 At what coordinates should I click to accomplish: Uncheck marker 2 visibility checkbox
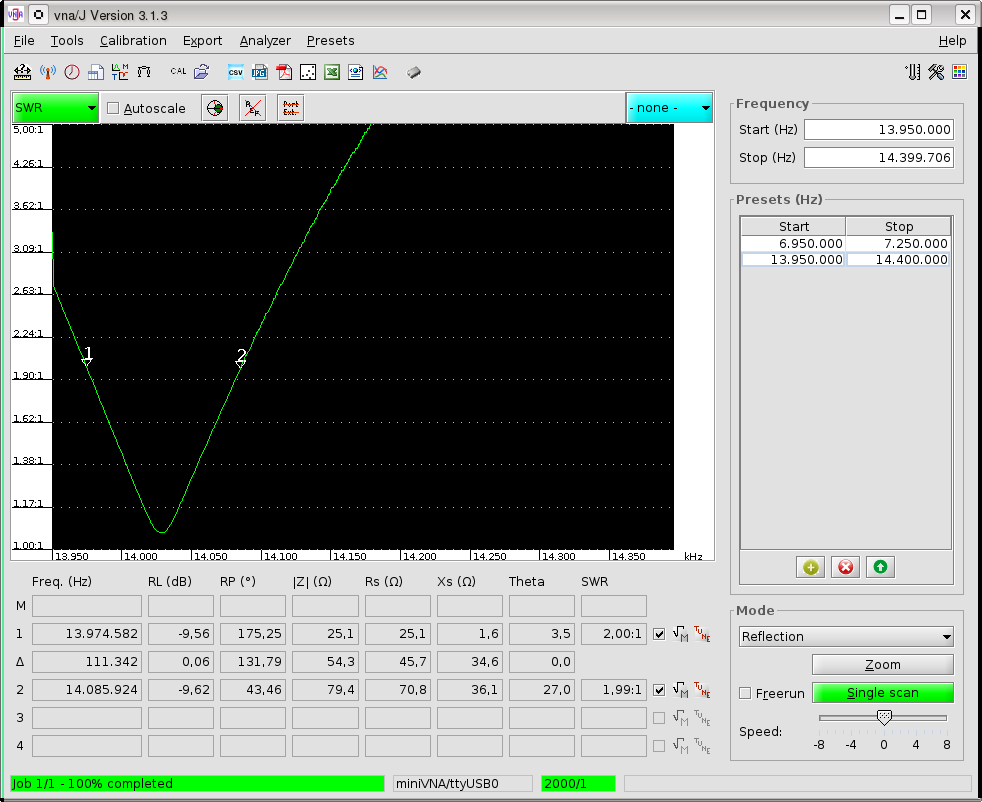pos(659,689)
